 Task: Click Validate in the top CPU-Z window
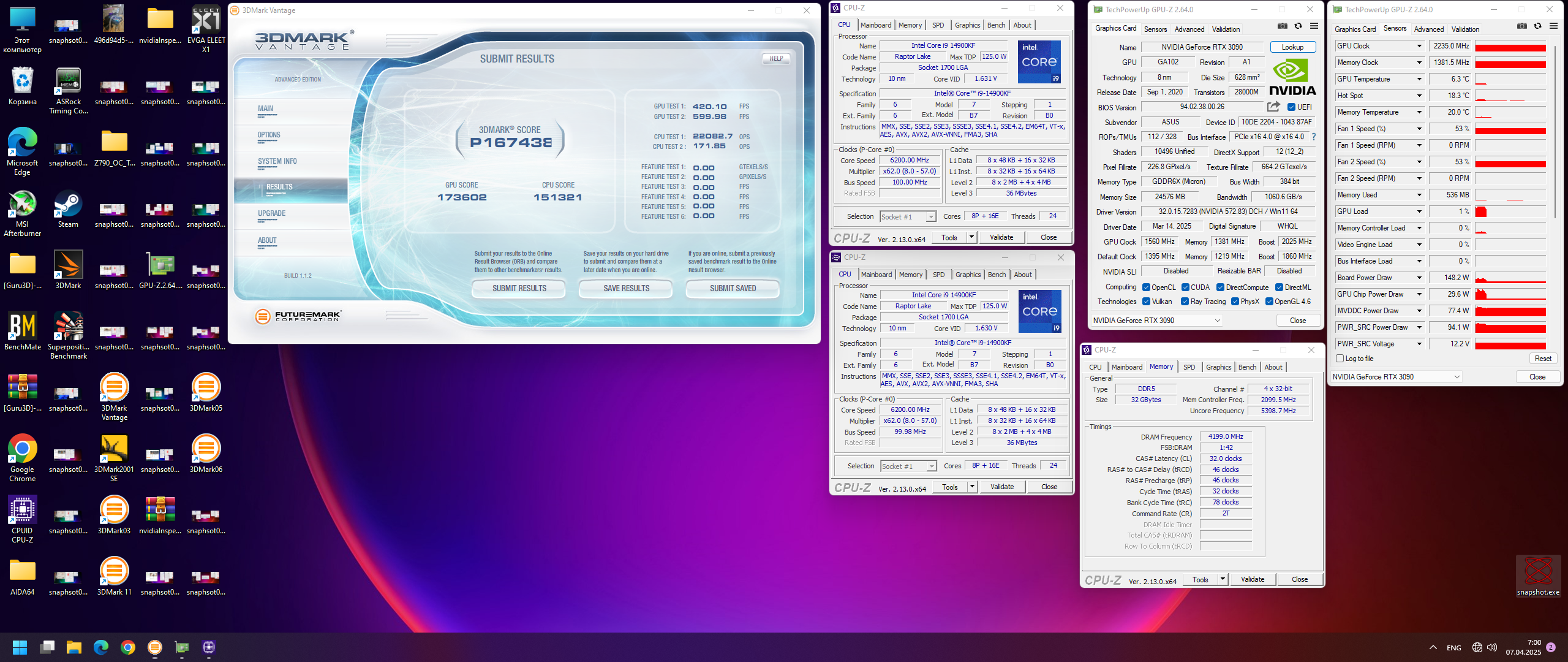click(x=1001, y=237)
